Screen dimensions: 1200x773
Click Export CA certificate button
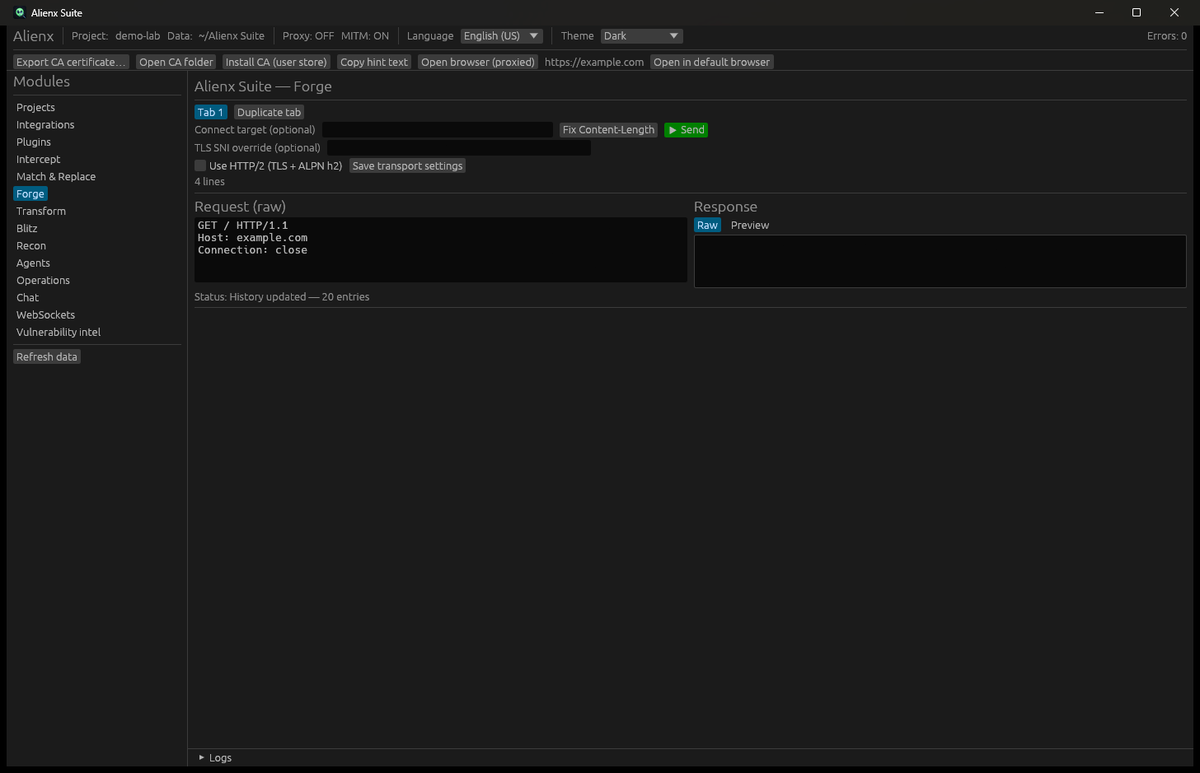tap(72, 62)
